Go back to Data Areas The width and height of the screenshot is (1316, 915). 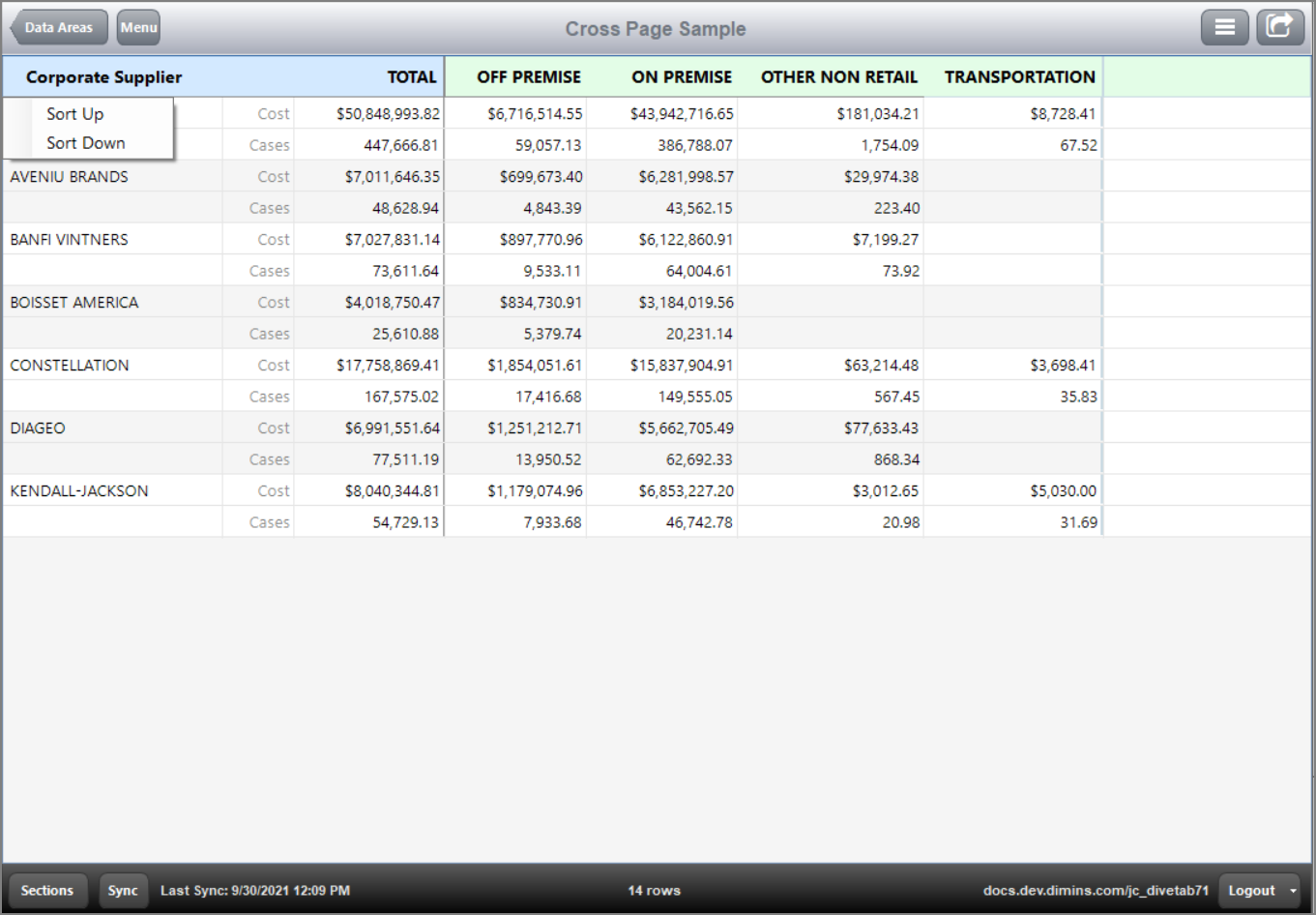(x=58, y=27)
